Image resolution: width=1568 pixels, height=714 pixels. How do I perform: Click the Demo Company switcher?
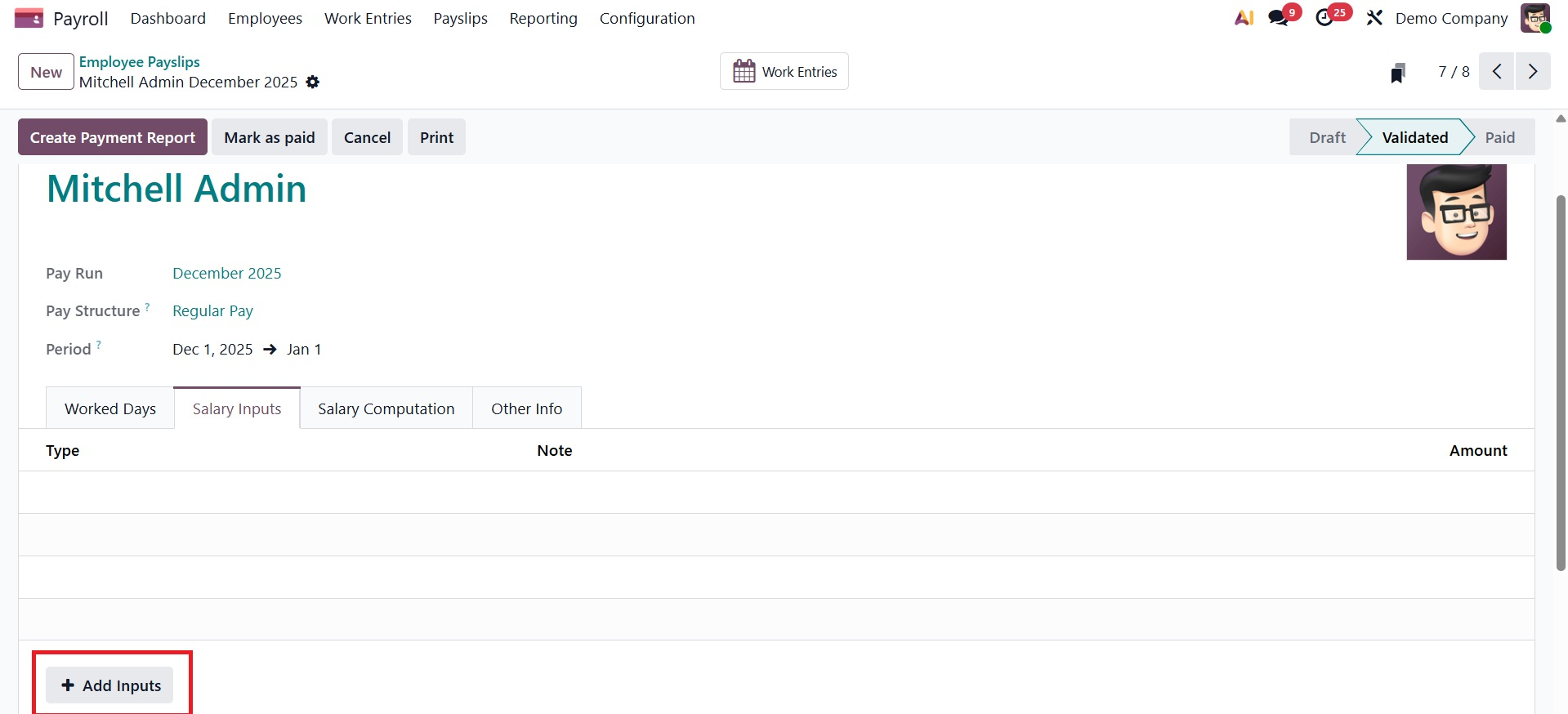(x=1452, y=18)
